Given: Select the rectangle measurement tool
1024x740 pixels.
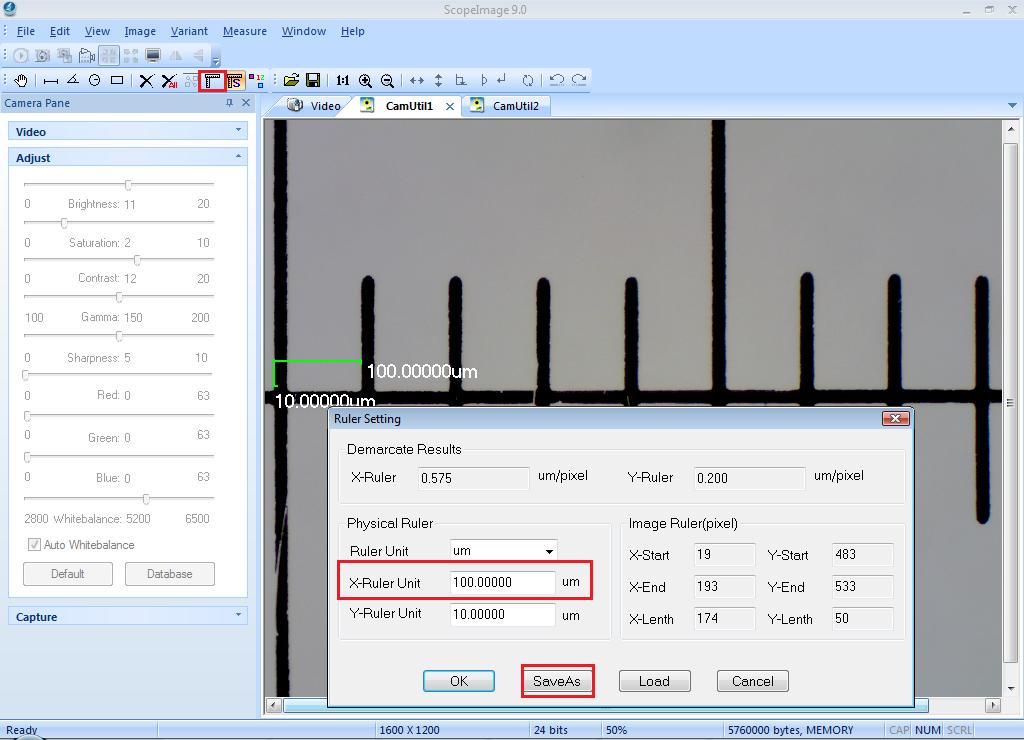Looking at the screenshot, I should (117, 80).
